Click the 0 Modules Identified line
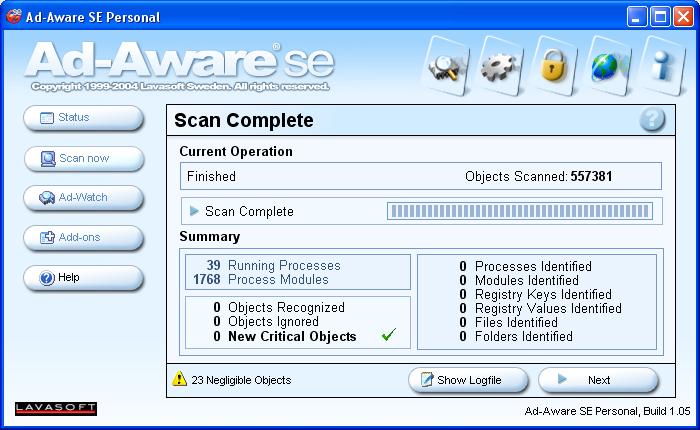The image size is (700, 430). pos(519,280)
